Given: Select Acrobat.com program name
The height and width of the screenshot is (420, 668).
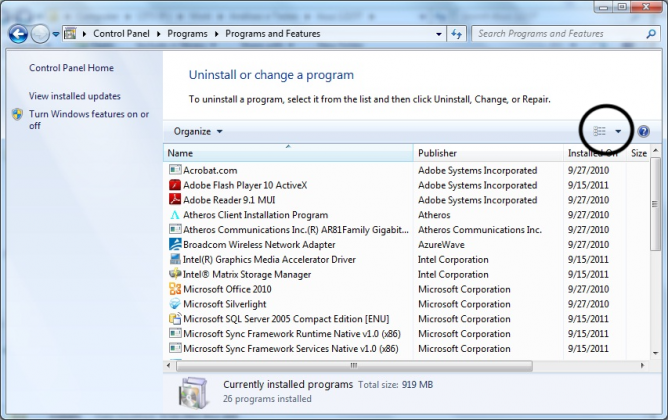Looking at the screenshot, I should pyautogui.click(x=210, y=170).
